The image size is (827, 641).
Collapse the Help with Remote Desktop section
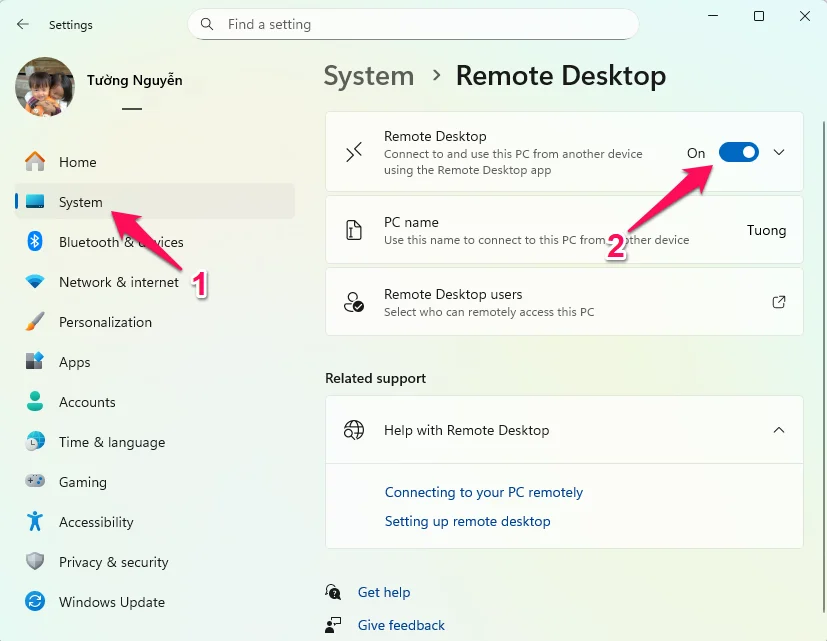click(779, 430)
